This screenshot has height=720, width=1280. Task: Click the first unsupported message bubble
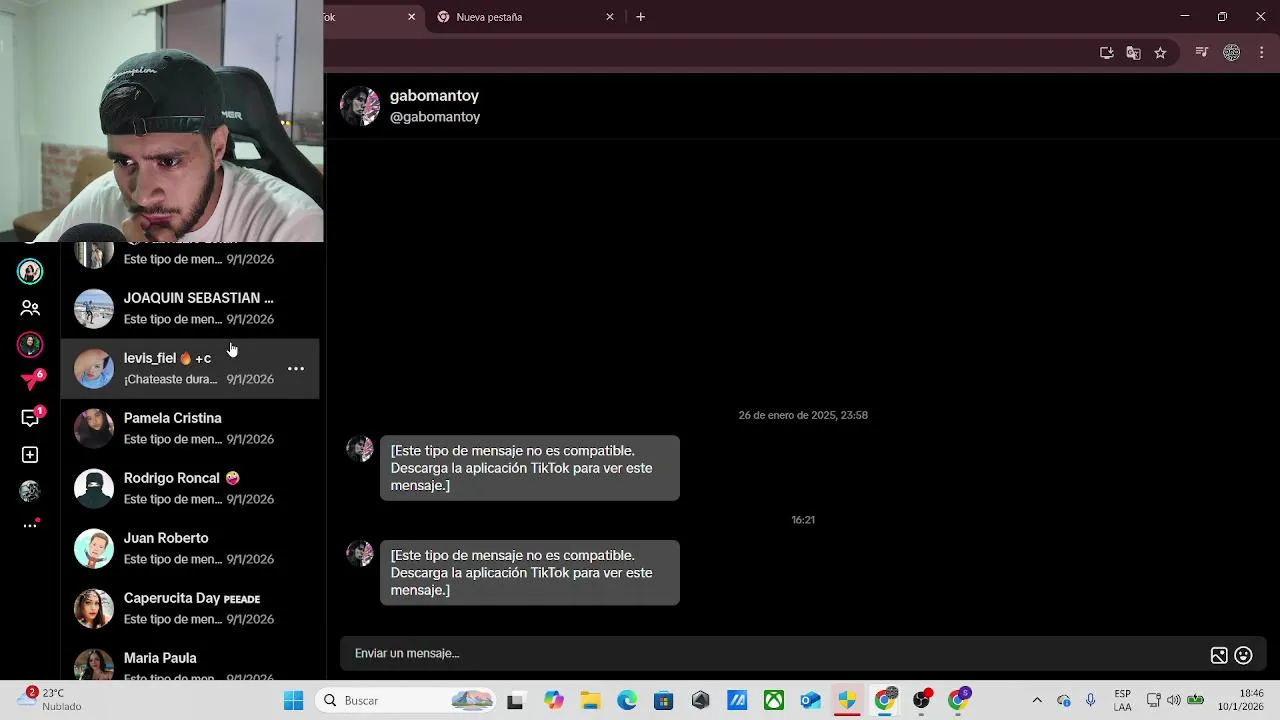530,468
